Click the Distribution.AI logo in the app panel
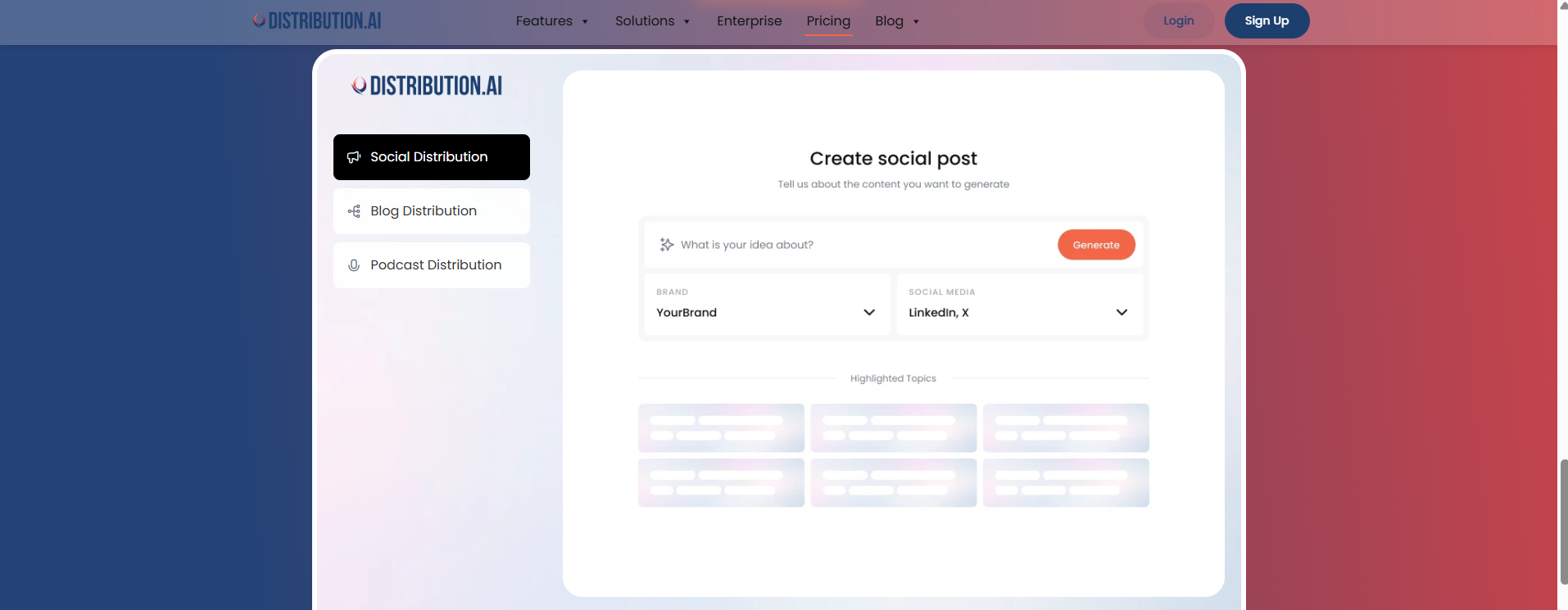This screenshot has height=610, width=1568. point(427,86)
